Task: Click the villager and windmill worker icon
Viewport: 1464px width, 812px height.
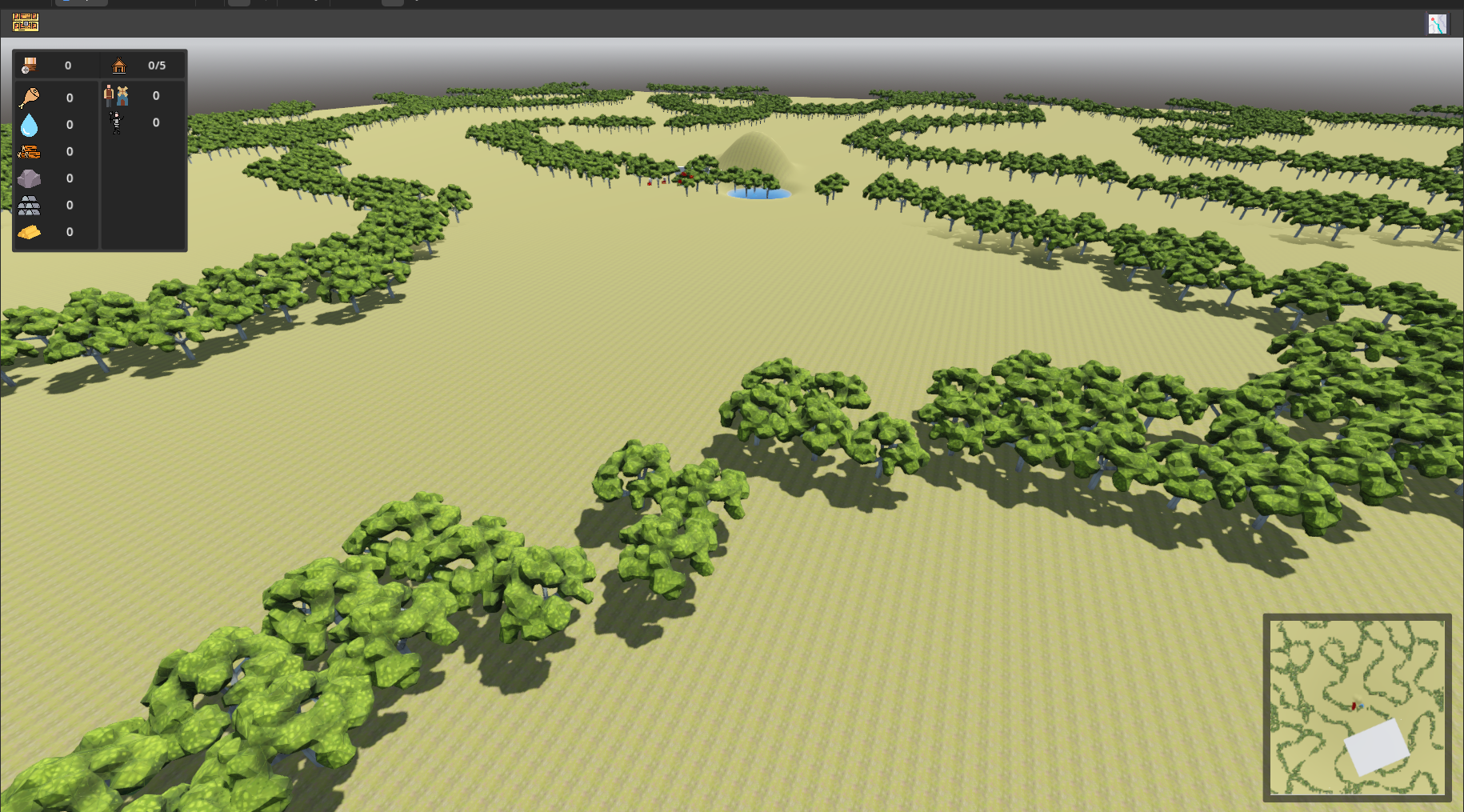Action: click(117, 96)
